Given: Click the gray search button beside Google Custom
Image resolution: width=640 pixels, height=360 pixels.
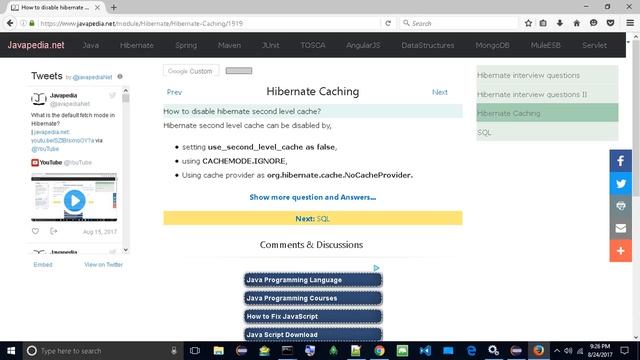Looking at the screenshot, I should [239, 71].
